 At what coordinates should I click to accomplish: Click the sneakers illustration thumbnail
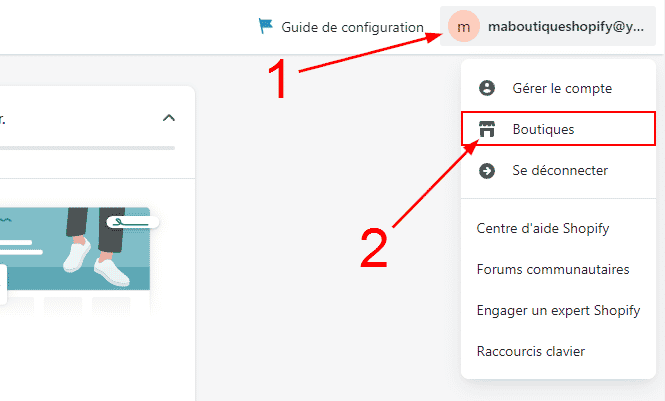(75, 249)
